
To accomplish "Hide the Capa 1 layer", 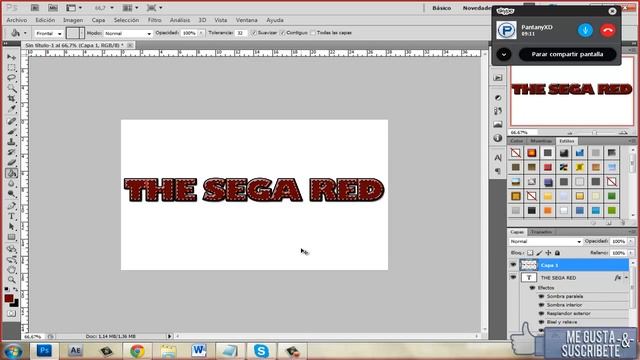I will [x=513, y=265].
